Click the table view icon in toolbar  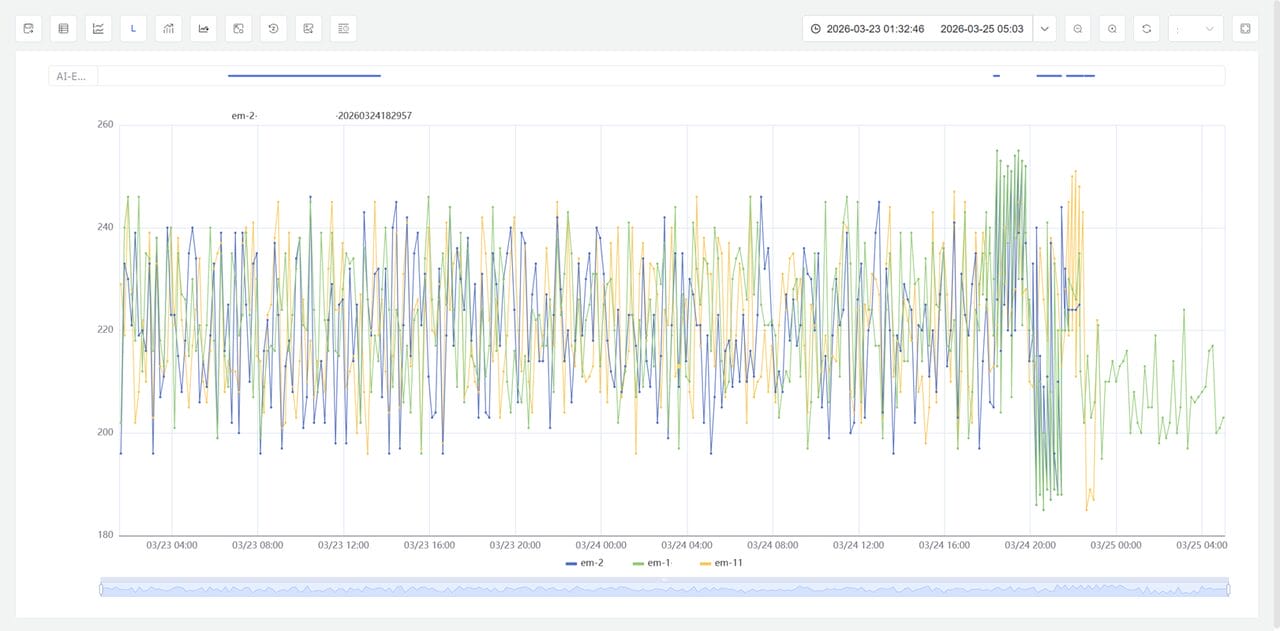tap(64, 29)
